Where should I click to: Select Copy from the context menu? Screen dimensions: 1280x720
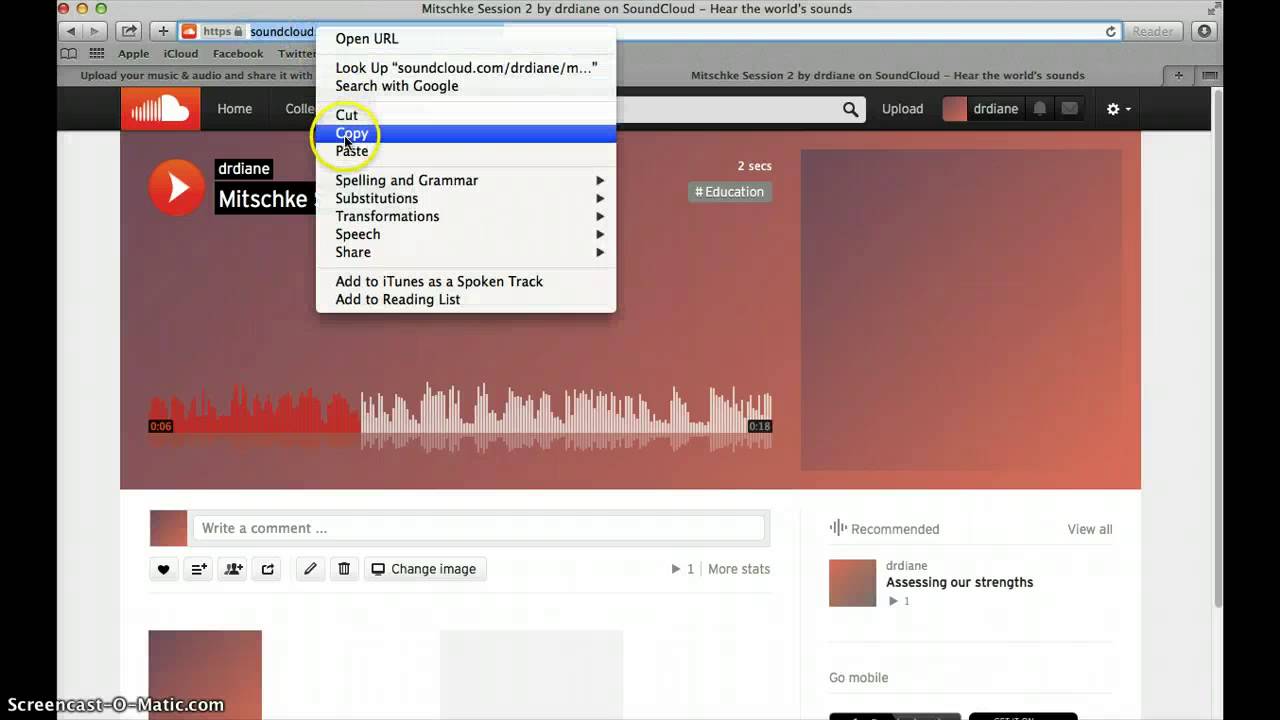coord(352,133)
